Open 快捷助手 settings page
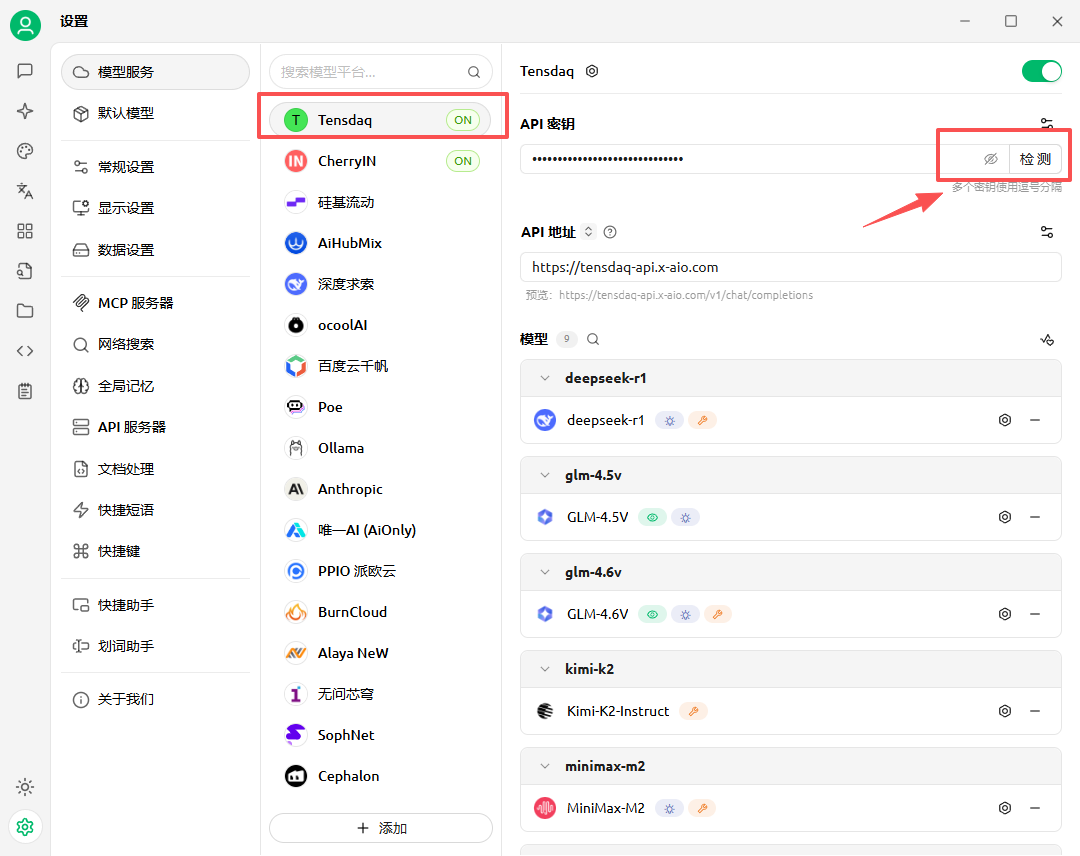 click(x=155, y=605)
